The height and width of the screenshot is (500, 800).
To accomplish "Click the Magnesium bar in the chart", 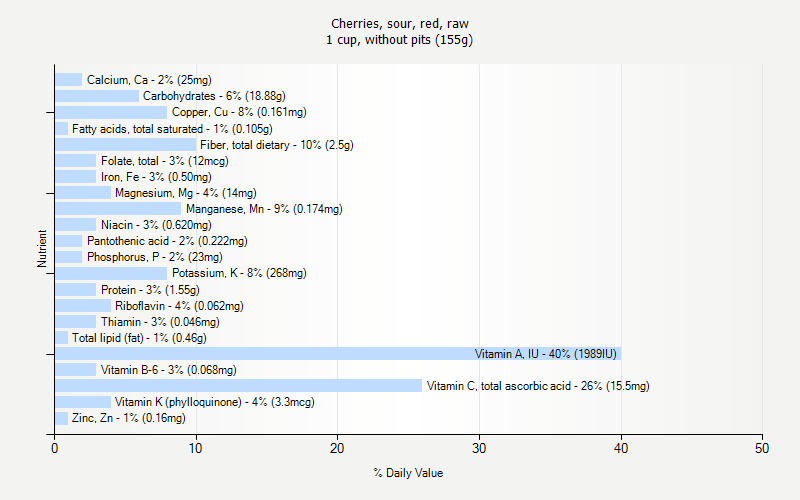I will pyautogui.click(x=83, y=193).
